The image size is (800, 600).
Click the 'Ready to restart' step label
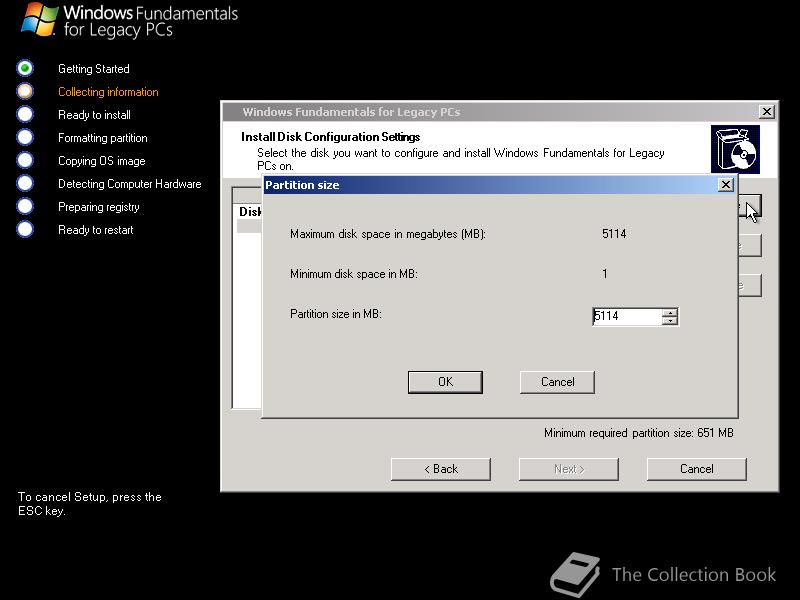[95, 230]
